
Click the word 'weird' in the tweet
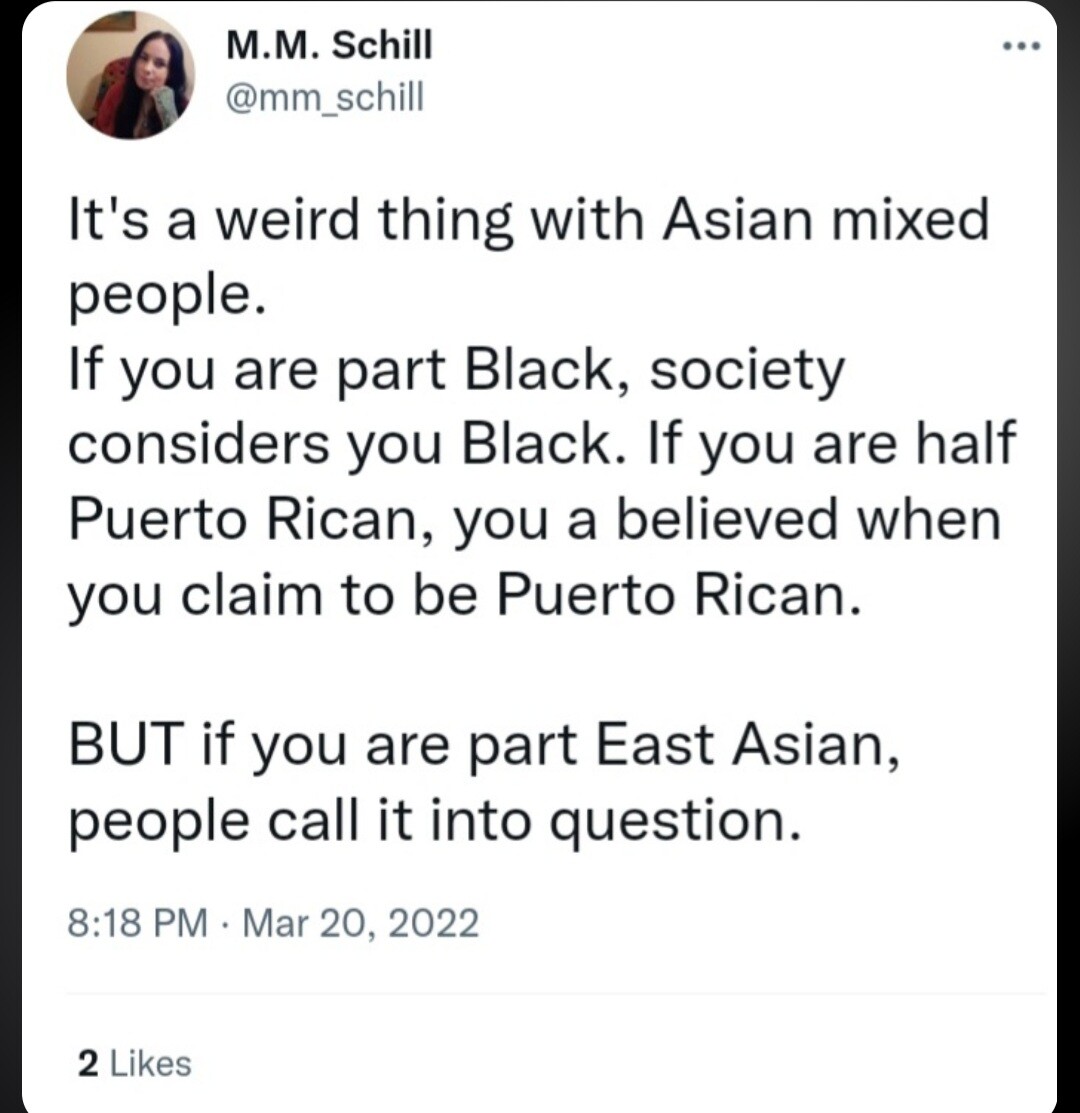tap(287, 219)
